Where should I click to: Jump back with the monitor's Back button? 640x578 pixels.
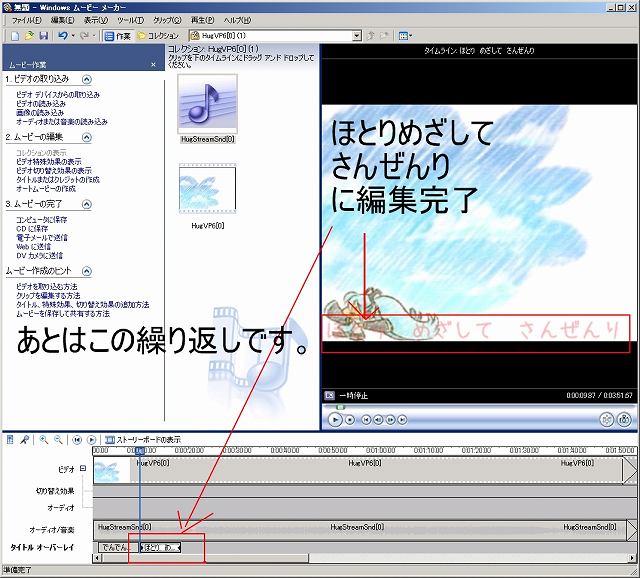tap(366, 420)
